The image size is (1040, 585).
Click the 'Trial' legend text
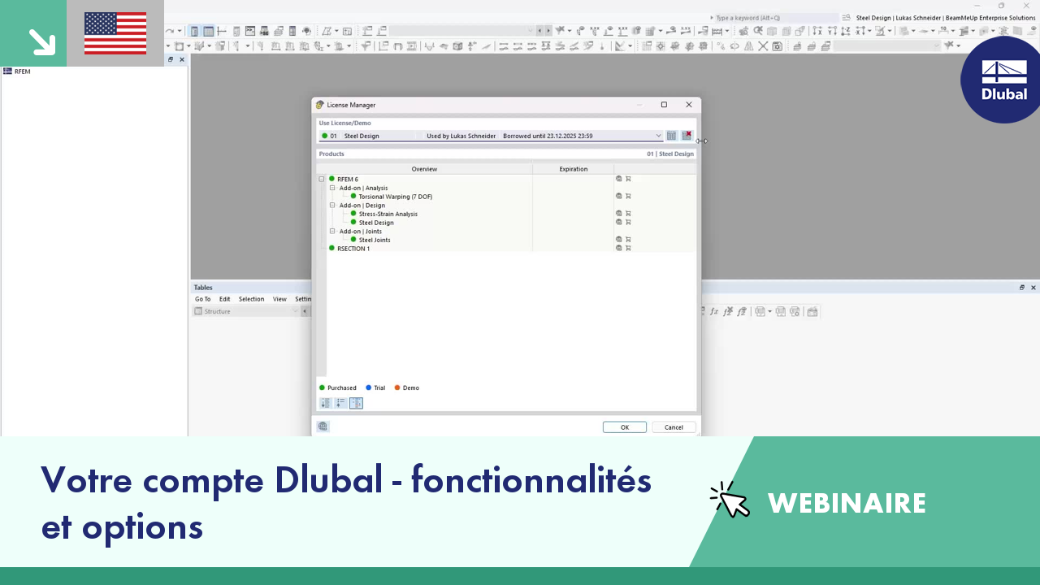[379, 388]
